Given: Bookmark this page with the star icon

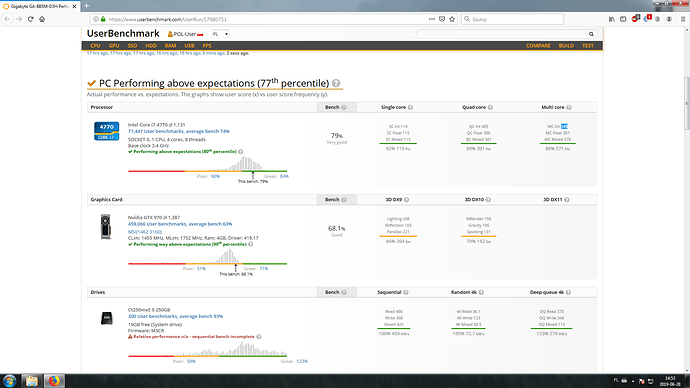Looking at the screenshot, I should coord(452,19).
